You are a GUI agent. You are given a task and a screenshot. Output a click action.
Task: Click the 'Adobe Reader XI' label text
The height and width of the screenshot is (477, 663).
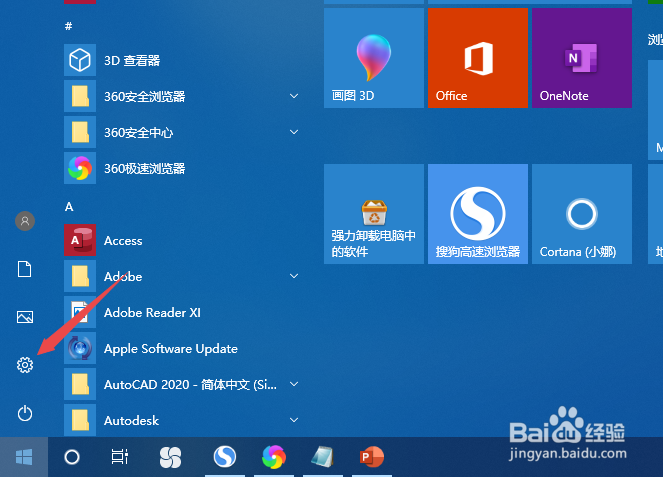point(152,313)
